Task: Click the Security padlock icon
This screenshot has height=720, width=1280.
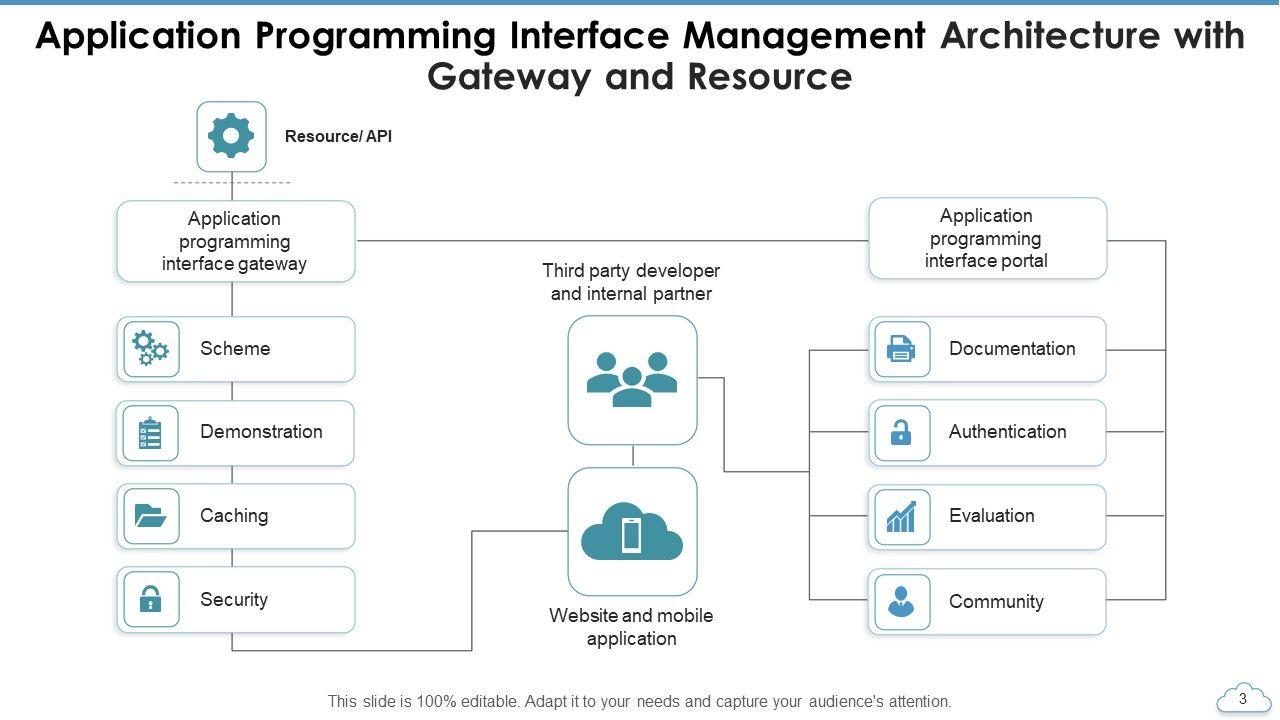Action: point(151,600)
